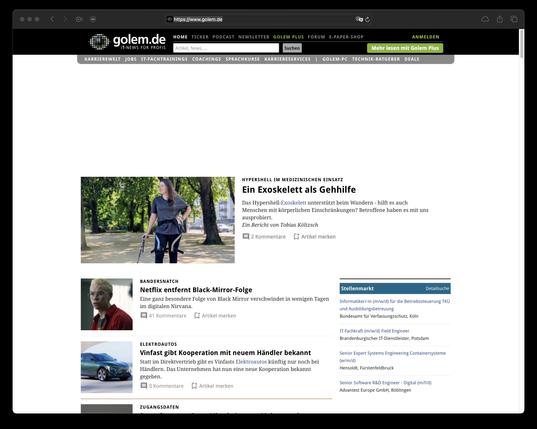Click the Artikel merken icon for Vinfast

click(194, 386)
